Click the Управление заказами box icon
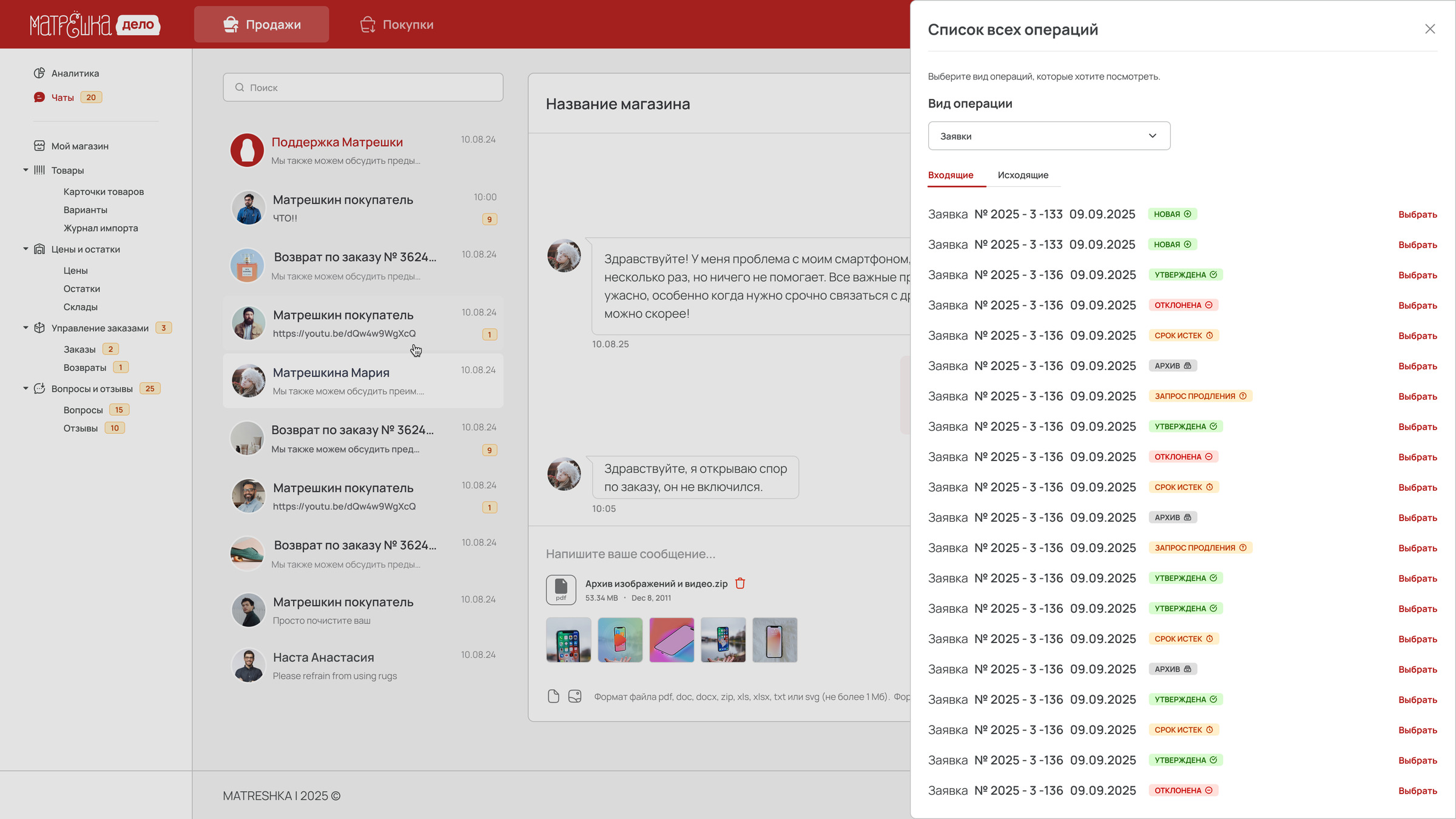 tap(39, 328)
